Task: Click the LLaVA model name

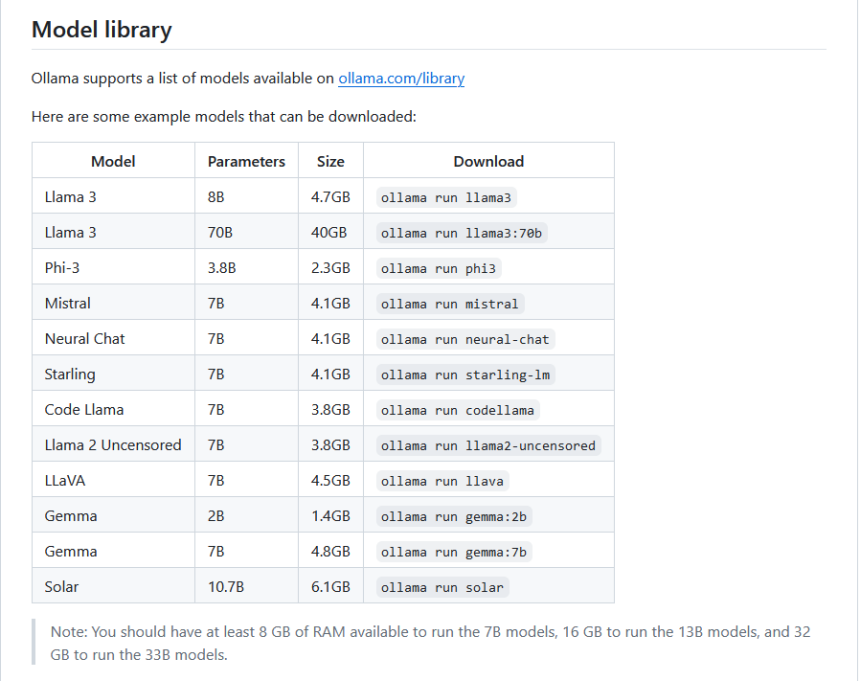Action: coord(65,480)
